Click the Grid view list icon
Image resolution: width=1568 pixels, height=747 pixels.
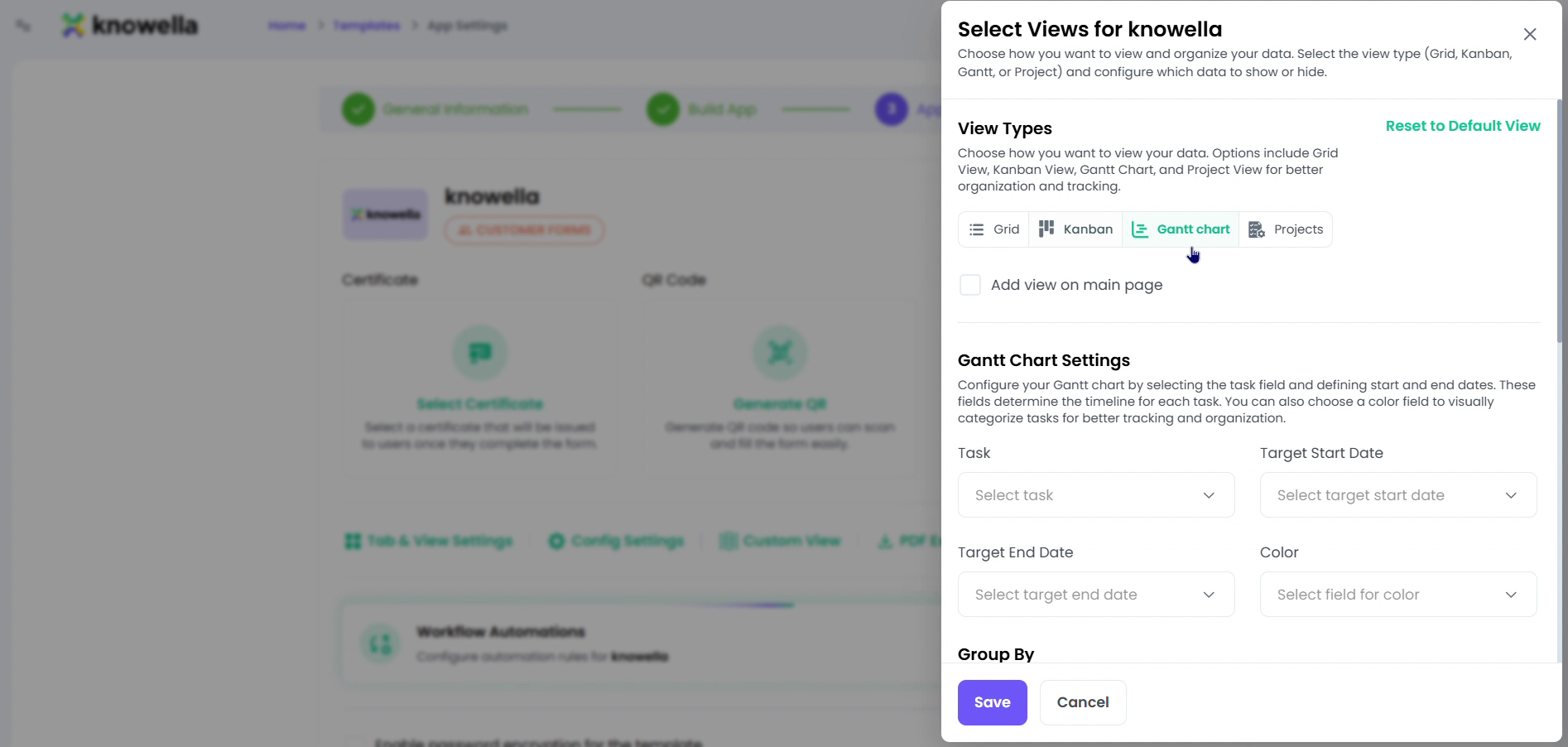(977, 229)
